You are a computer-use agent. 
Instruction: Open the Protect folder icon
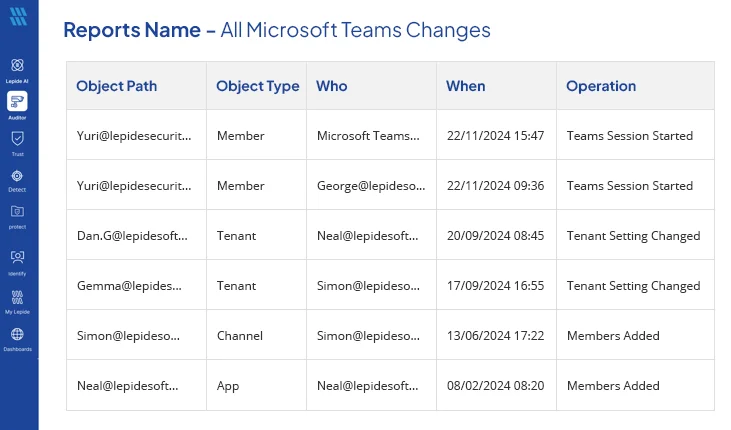(17, 212)
